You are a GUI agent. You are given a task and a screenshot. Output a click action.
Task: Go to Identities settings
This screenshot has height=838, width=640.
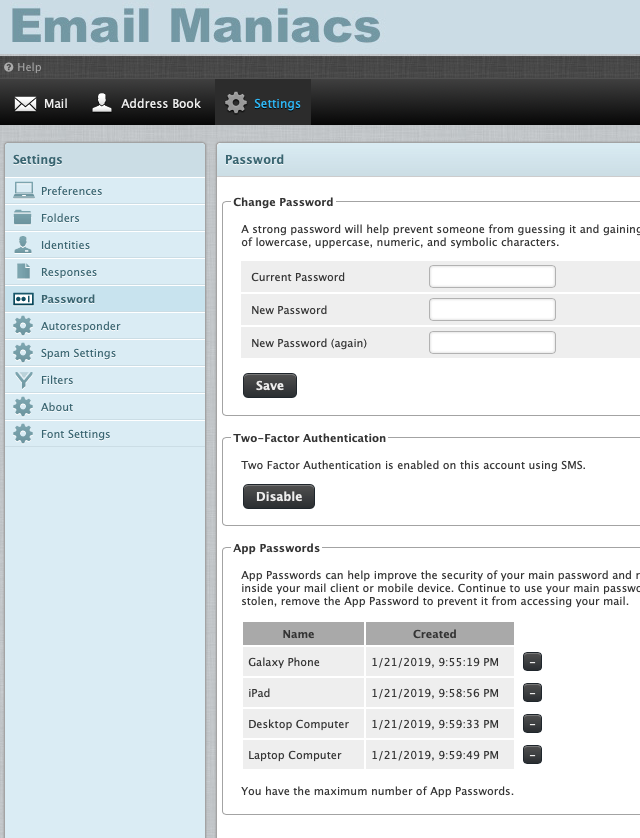(x=105, y=245)
